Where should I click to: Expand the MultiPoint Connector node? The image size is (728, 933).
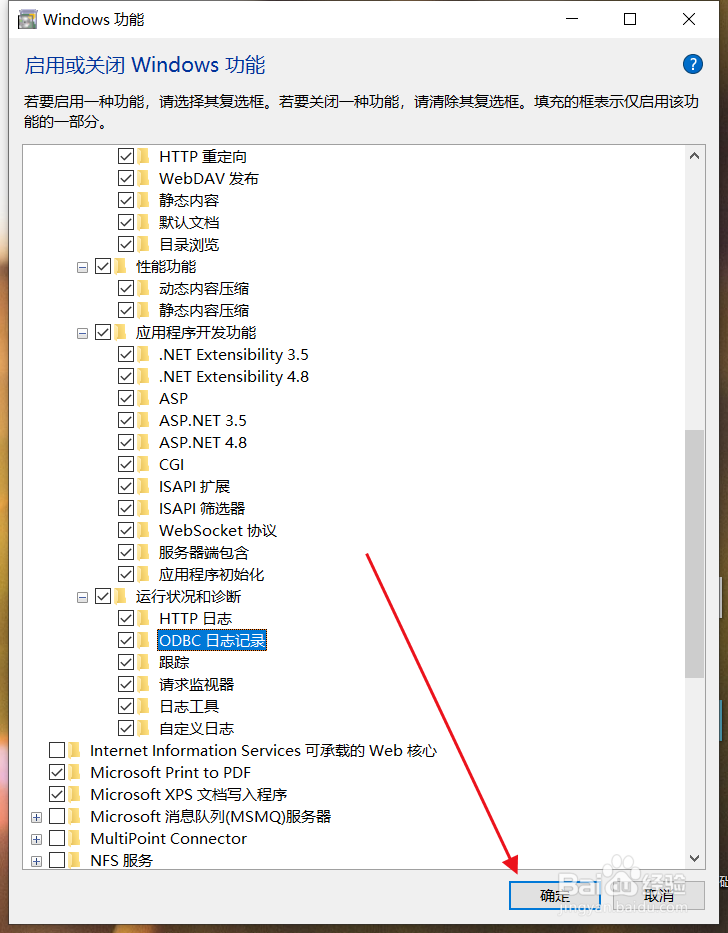pos(36,840)
